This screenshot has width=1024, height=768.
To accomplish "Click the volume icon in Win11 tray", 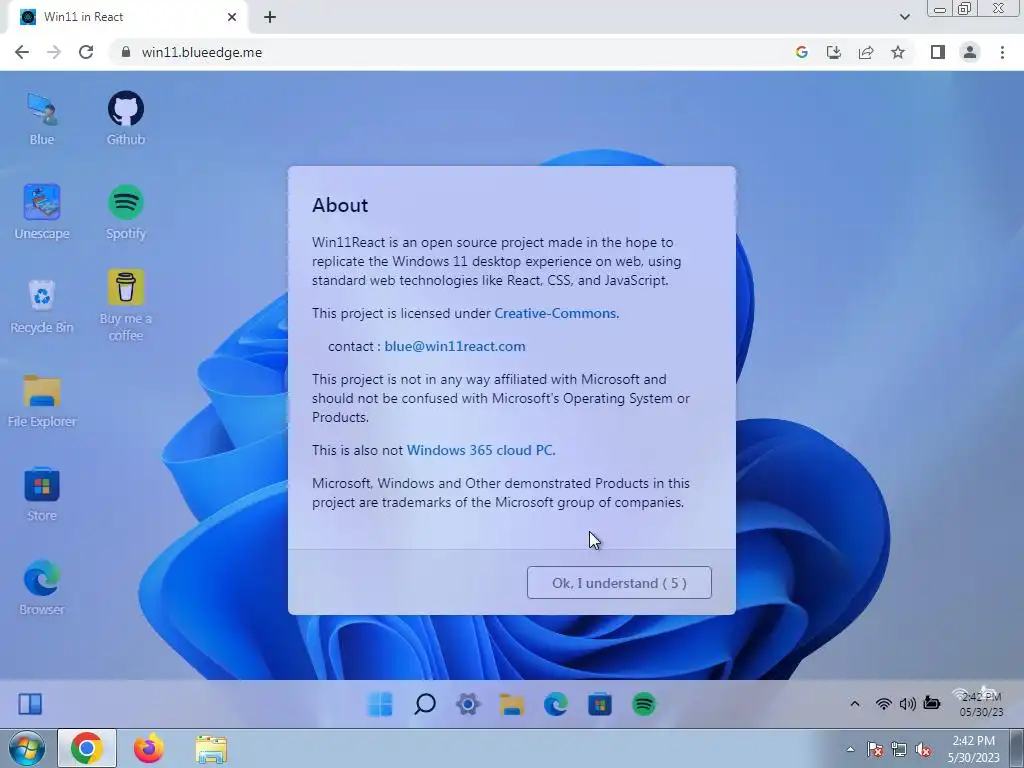I will click(x=907, y=703).
